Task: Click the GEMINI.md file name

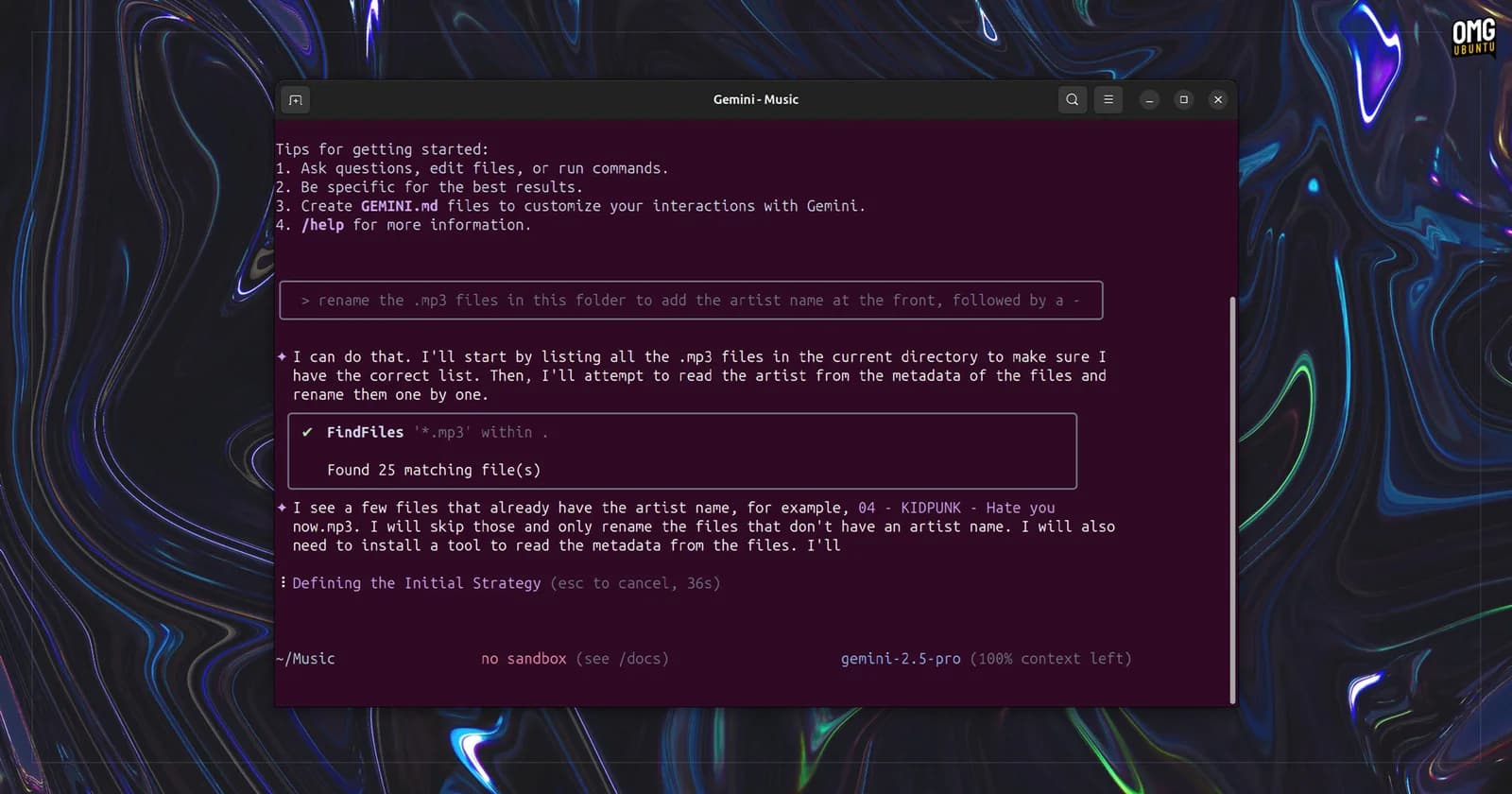Action: coord(399,206)
